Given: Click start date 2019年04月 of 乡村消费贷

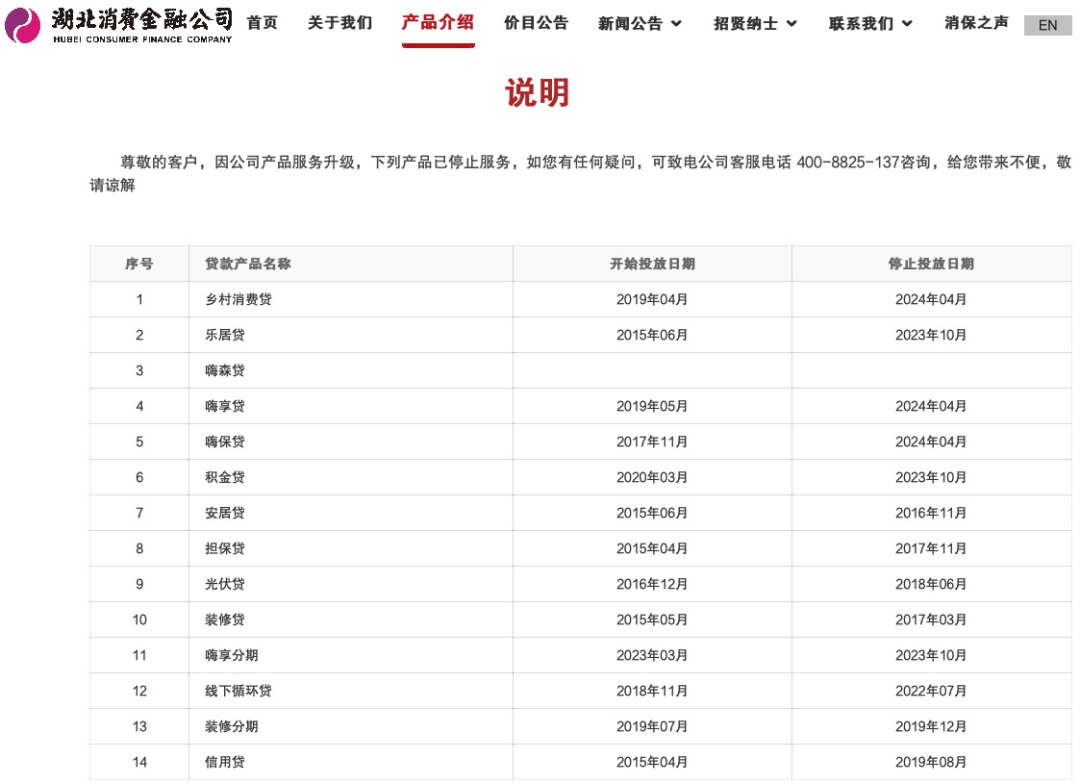Looking at the screenshot, I should [652, 300].
